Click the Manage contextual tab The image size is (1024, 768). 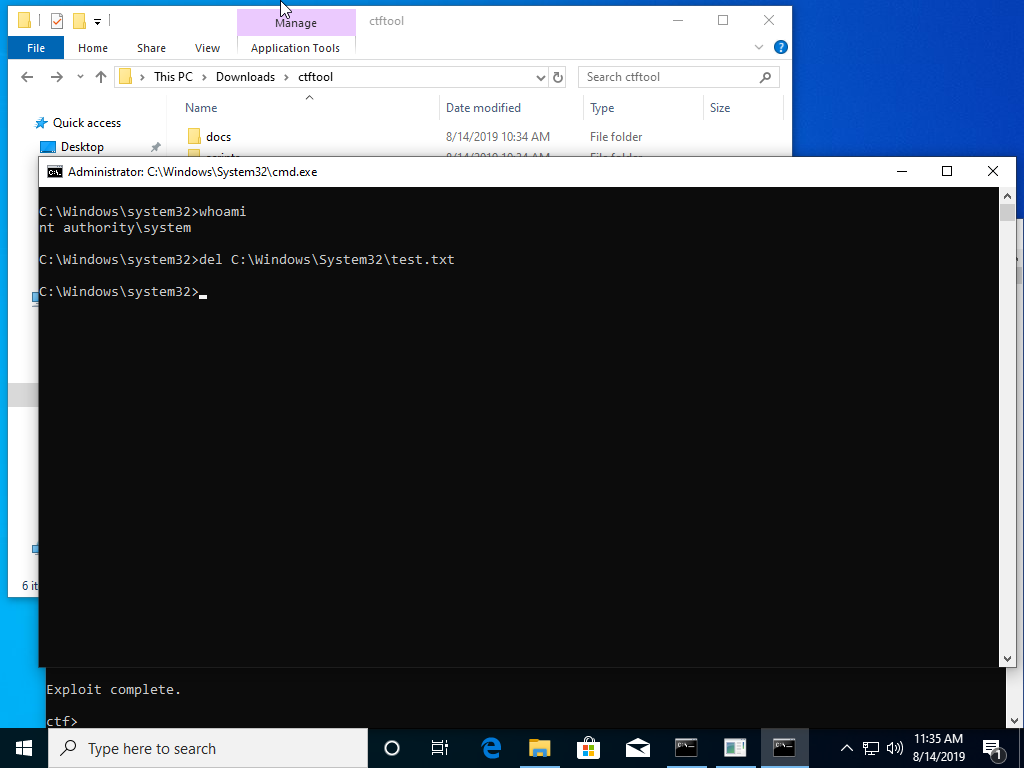coord(296,23)
